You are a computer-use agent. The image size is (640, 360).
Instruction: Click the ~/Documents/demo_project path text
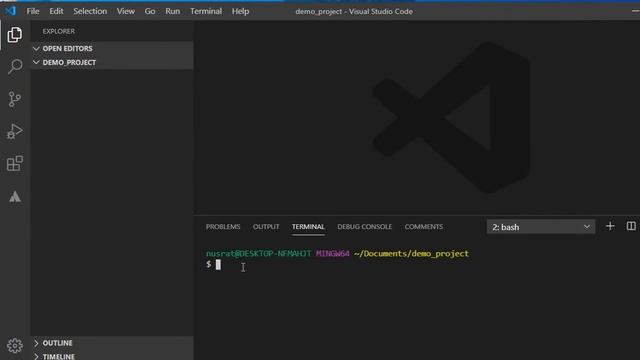[x=411, y=253]
